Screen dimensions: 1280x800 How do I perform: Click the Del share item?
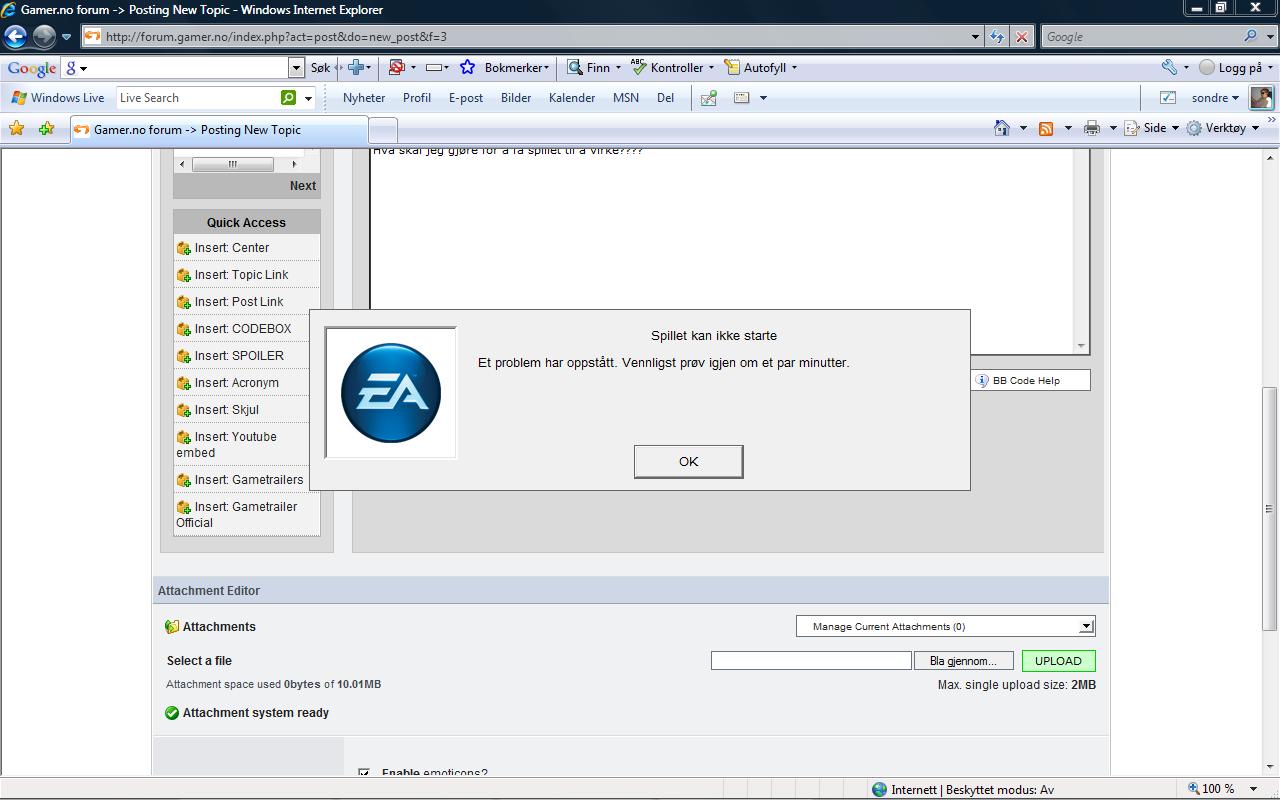click(665, 98)
